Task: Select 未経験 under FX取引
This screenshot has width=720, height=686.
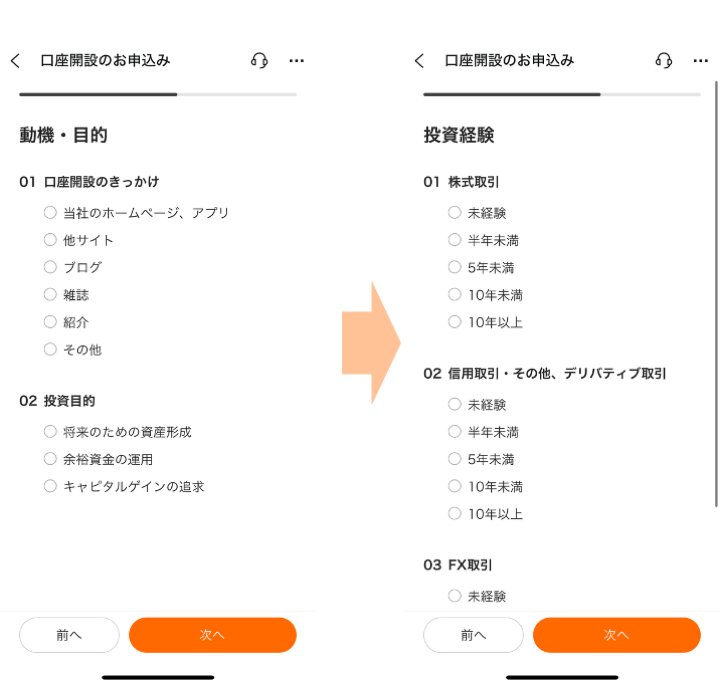Action: click(454, 596)
